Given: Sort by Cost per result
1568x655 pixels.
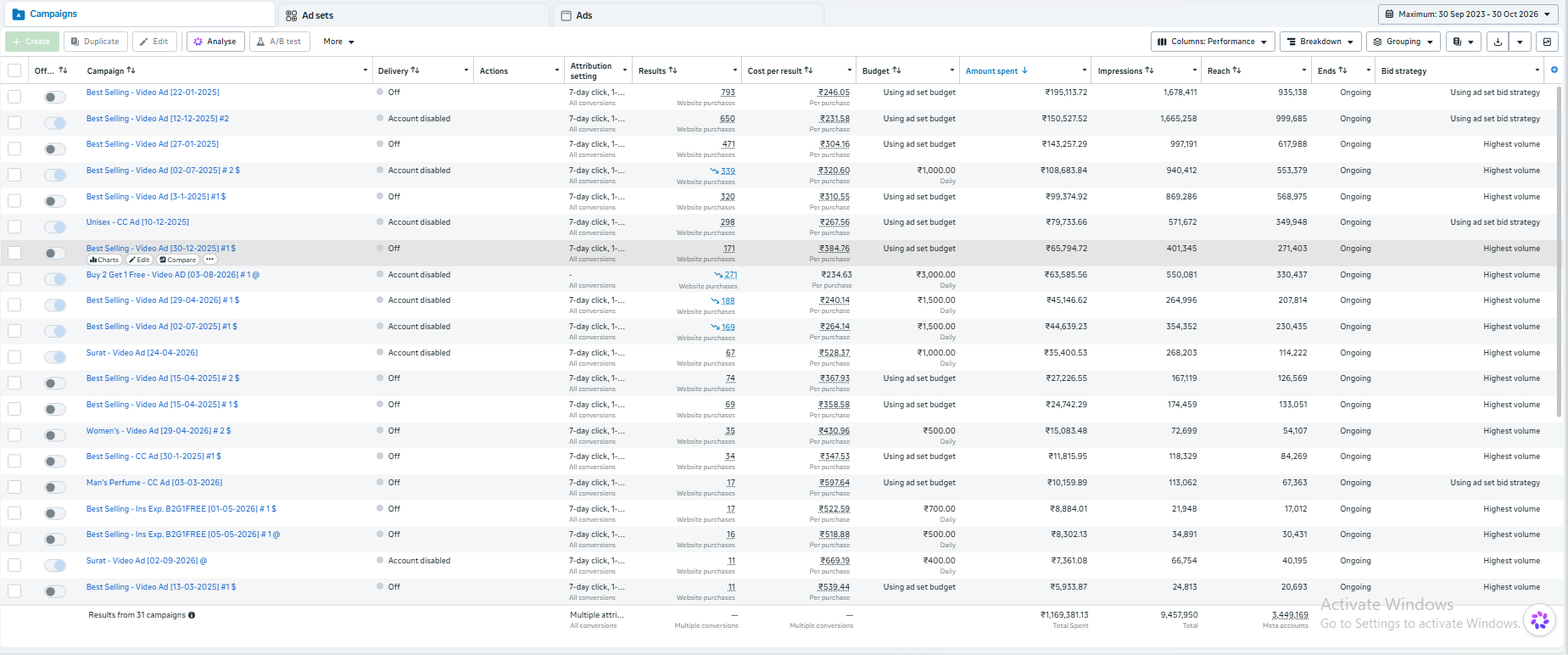Looking at the screenshot, I should coord(808,70).
